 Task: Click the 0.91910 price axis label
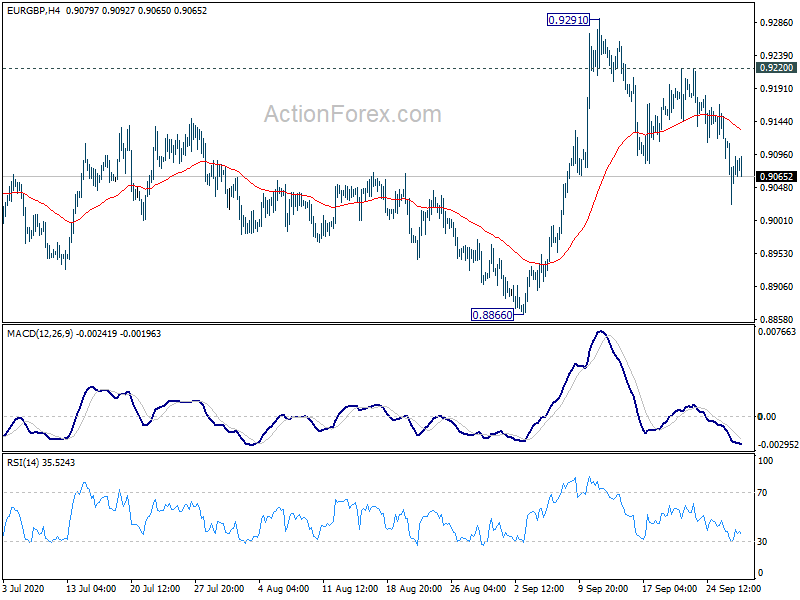click(777, 89)
